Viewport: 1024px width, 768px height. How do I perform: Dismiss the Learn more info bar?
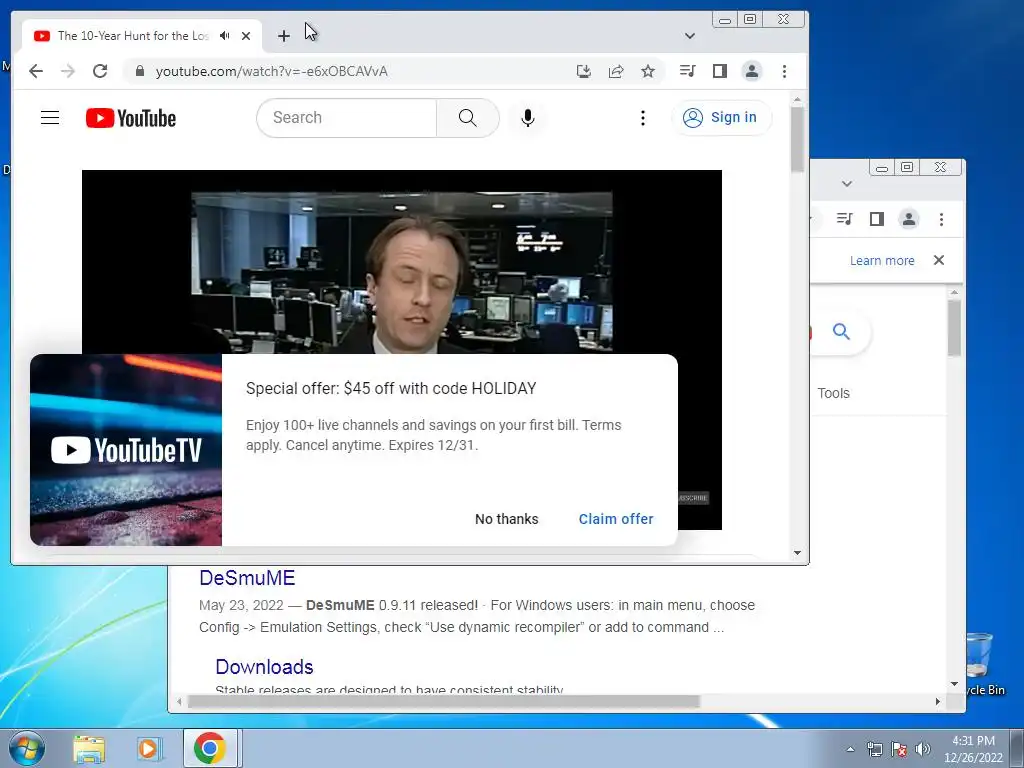pos(939,260)
